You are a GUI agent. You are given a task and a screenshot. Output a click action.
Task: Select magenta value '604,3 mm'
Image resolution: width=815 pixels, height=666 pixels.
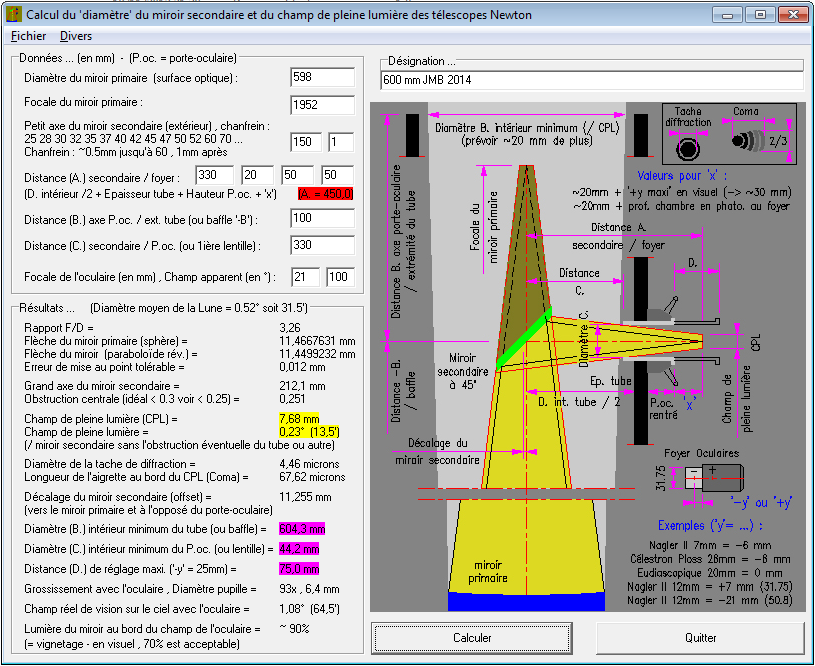pyautogui.click(x=302, y=529)
